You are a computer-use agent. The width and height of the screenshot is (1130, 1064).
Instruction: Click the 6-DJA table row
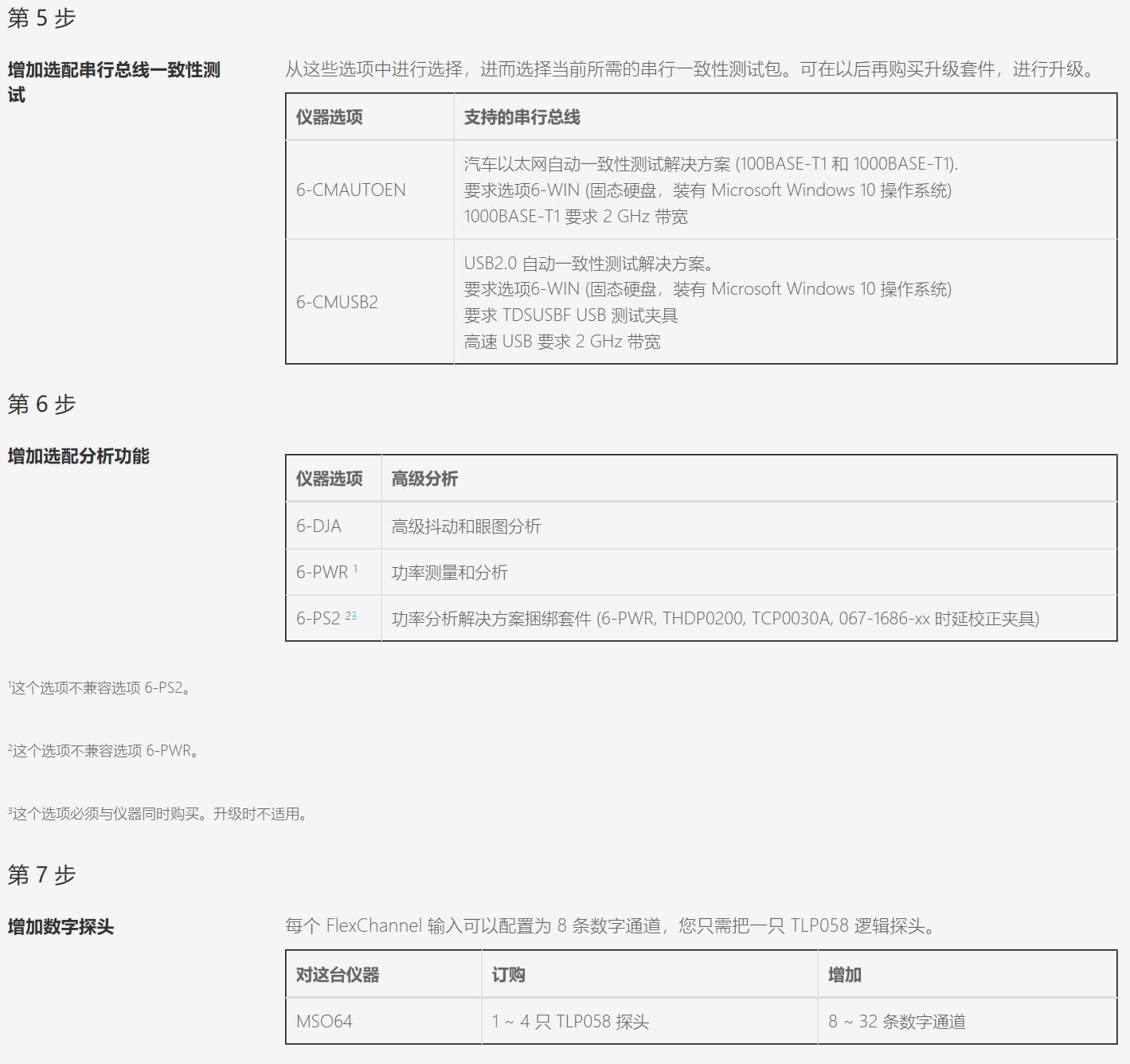(x=319, y=526)
